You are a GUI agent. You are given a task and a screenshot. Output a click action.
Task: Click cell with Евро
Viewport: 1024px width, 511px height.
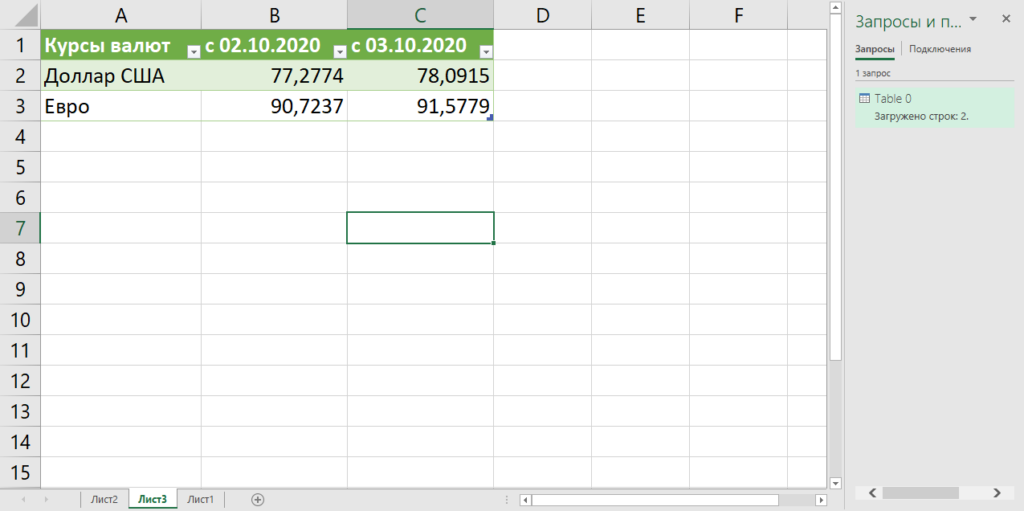coord(121,106)
